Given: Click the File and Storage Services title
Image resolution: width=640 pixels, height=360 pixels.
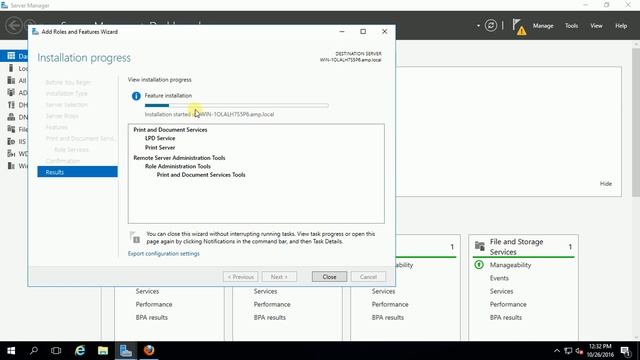Looking at the screenshot, I should point(516,247).
